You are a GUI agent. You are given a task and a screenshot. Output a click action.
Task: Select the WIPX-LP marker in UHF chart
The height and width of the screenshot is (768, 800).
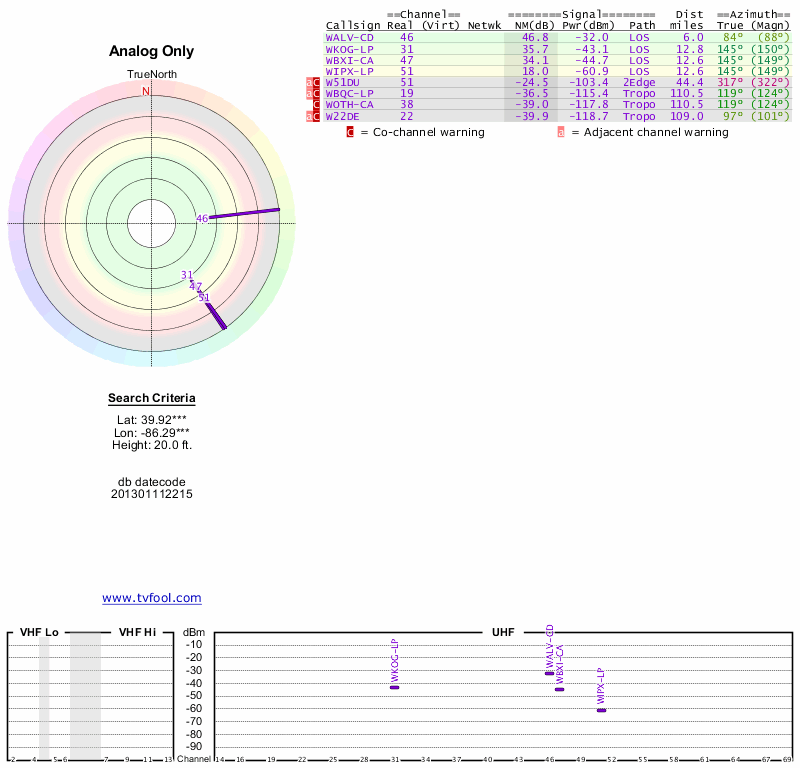point(602,710)
